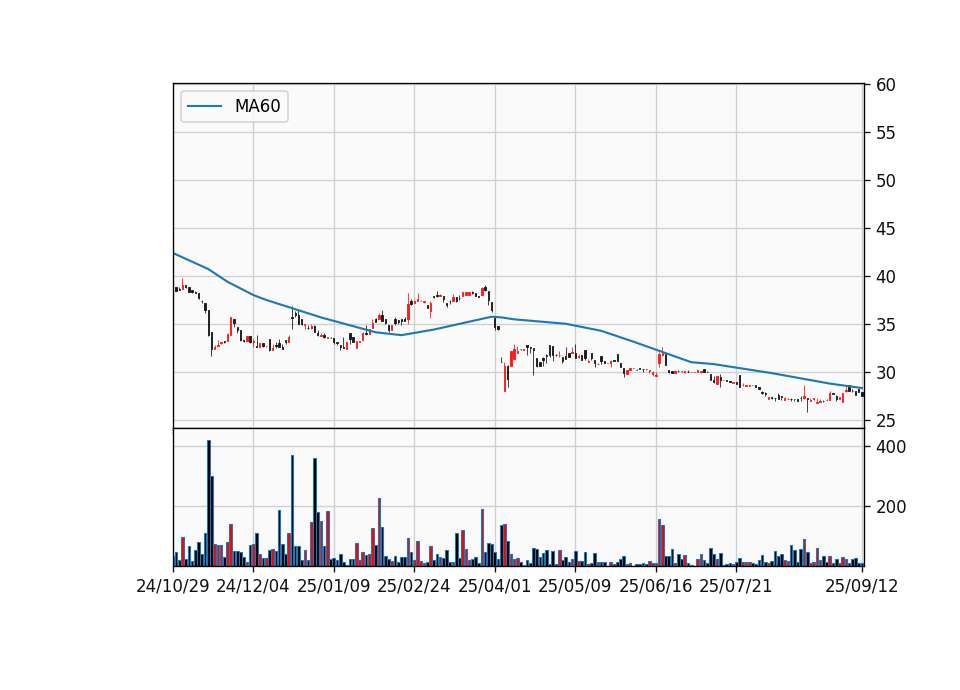Click the price axis value 50
The height and width of the screenshot is (690, 960).
885,181
